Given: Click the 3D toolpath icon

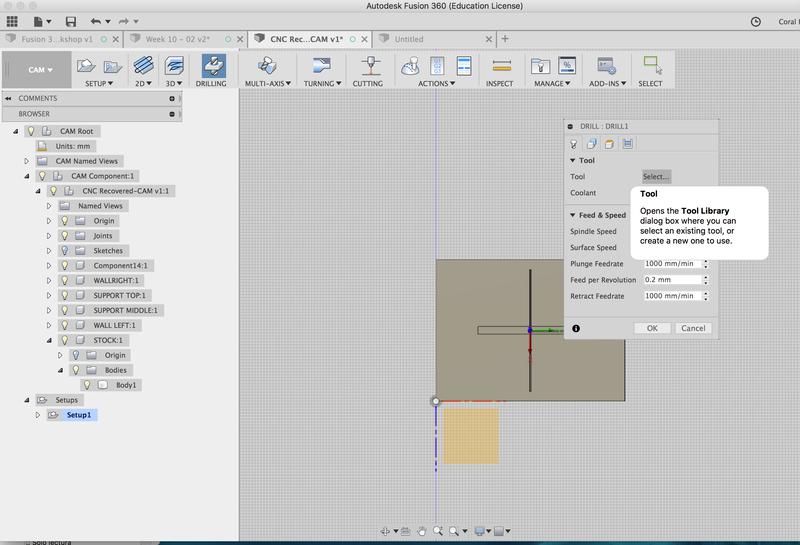Looking at the screenshot, I should coord(174,66).
